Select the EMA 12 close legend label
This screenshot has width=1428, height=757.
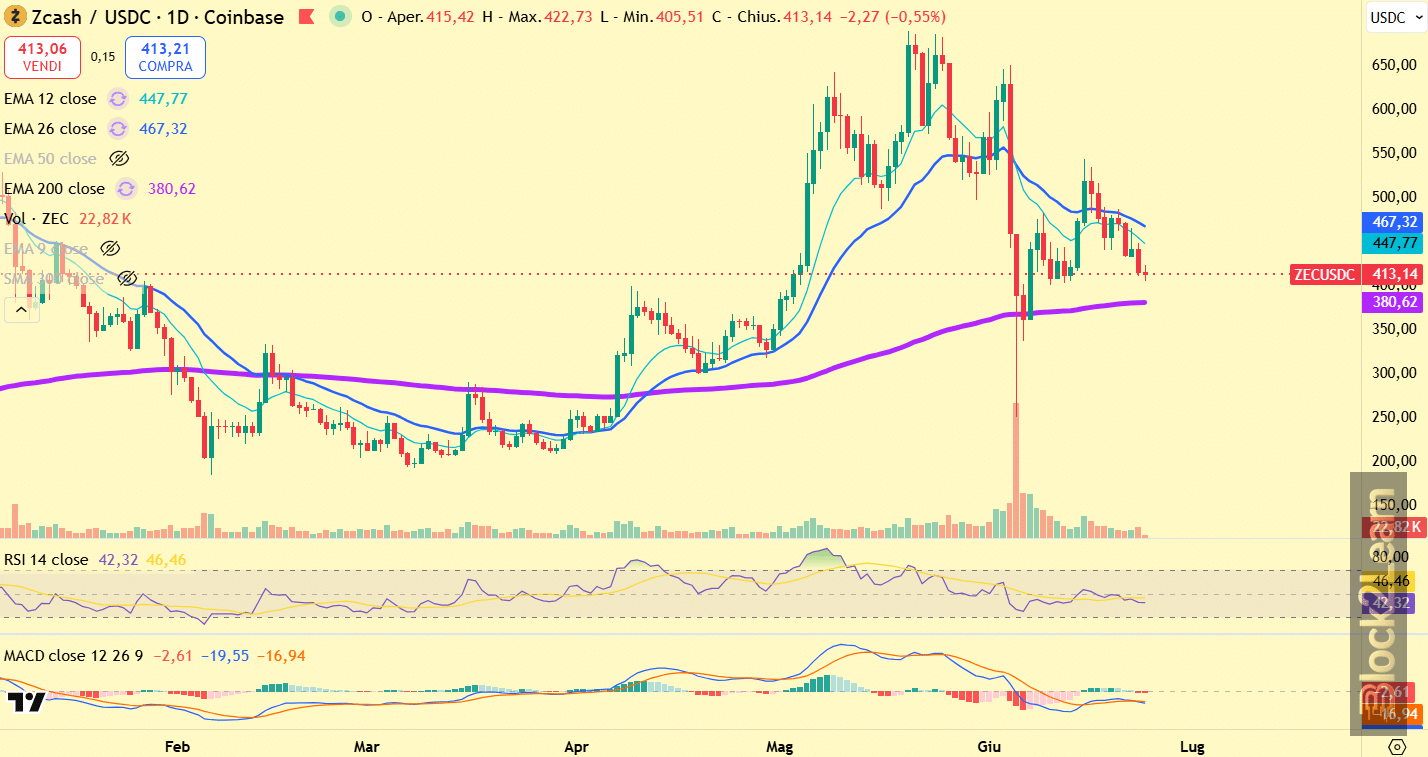(x=50, y=99)
